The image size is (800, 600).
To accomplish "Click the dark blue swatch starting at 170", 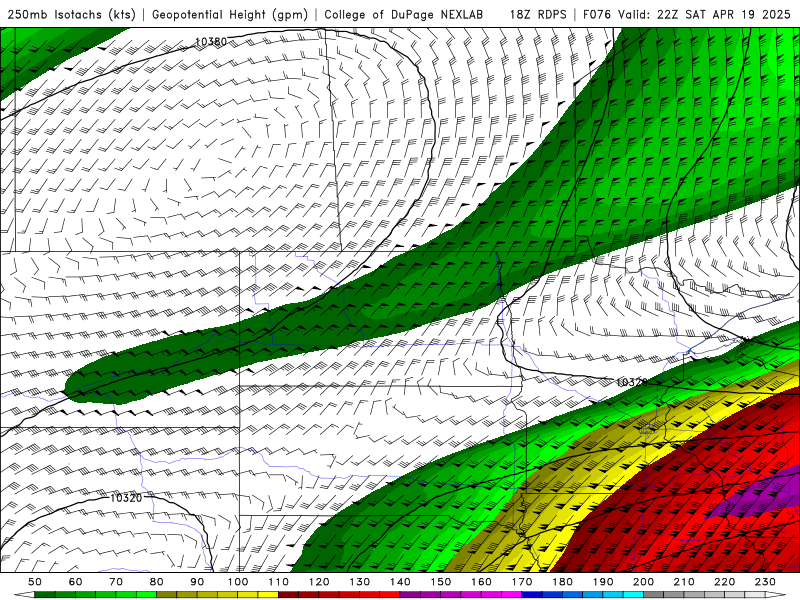I will click(x=532, y=595).
